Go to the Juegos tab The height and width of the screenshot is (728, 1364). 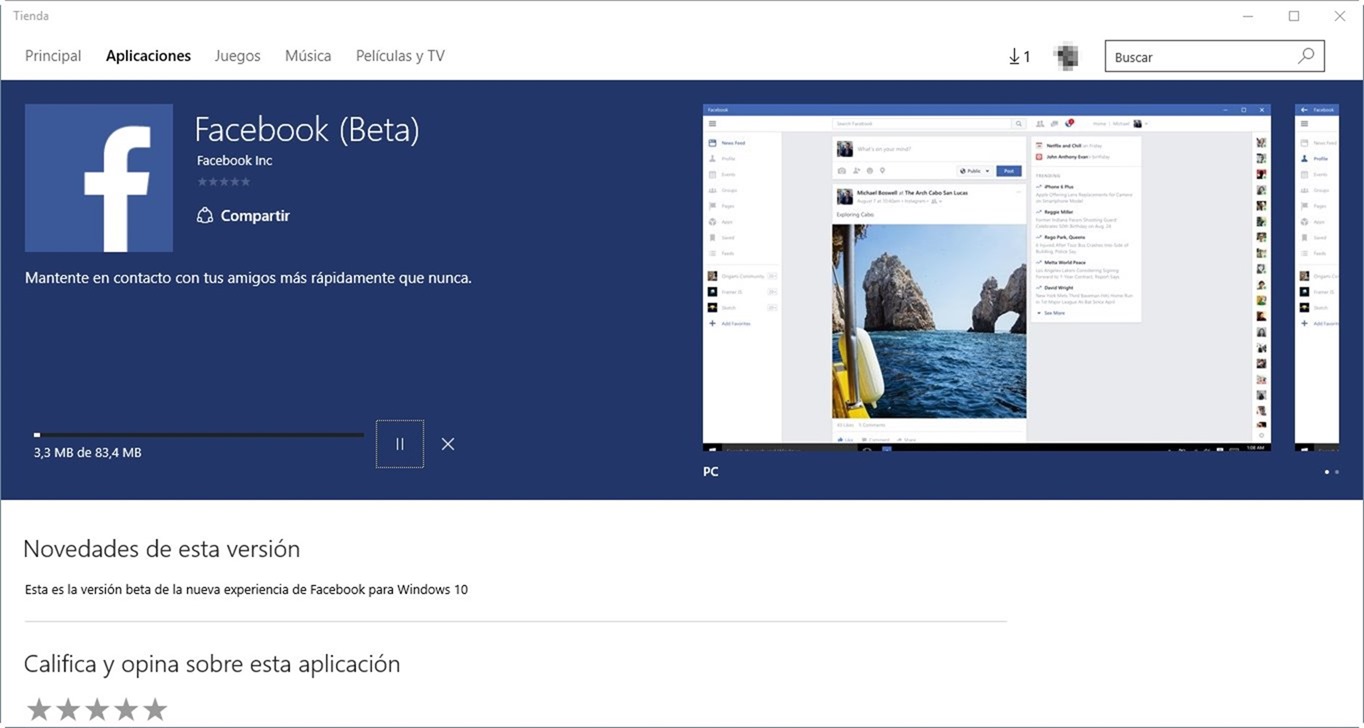(237, 56)
